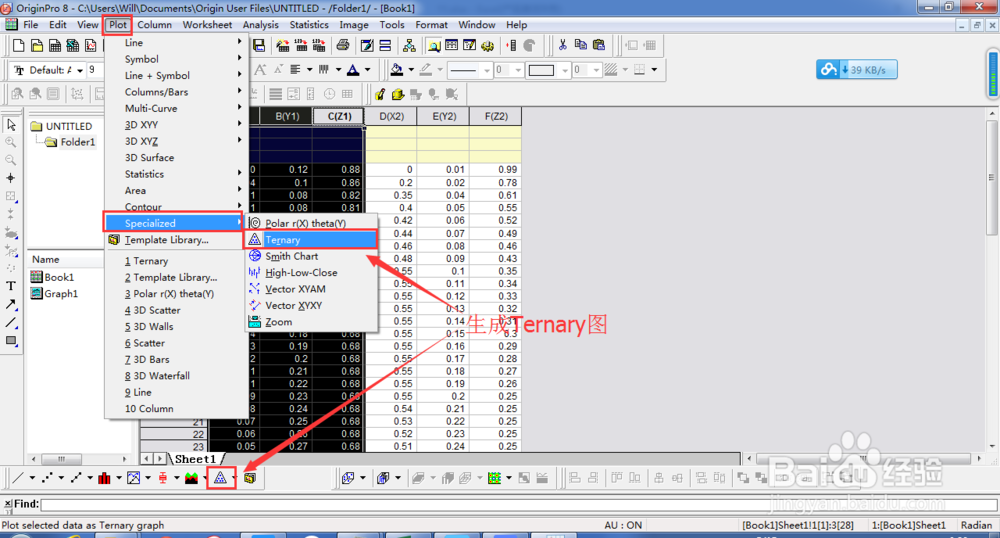Select recent item 4 3D Scatter
1000x538 pixels.
click(177, 310)
